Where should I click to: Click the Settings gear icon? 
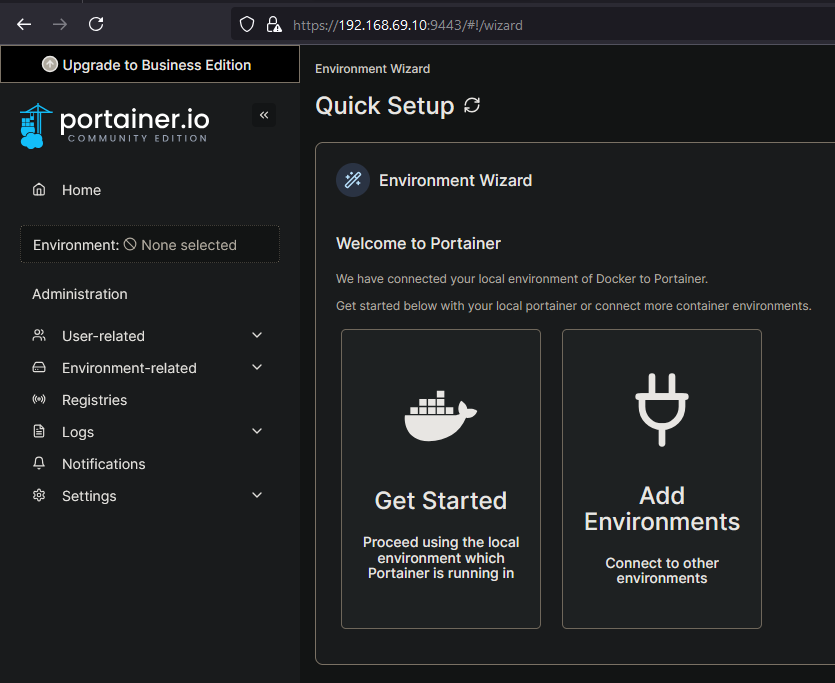pyautogui.click(x=38, y=495)
